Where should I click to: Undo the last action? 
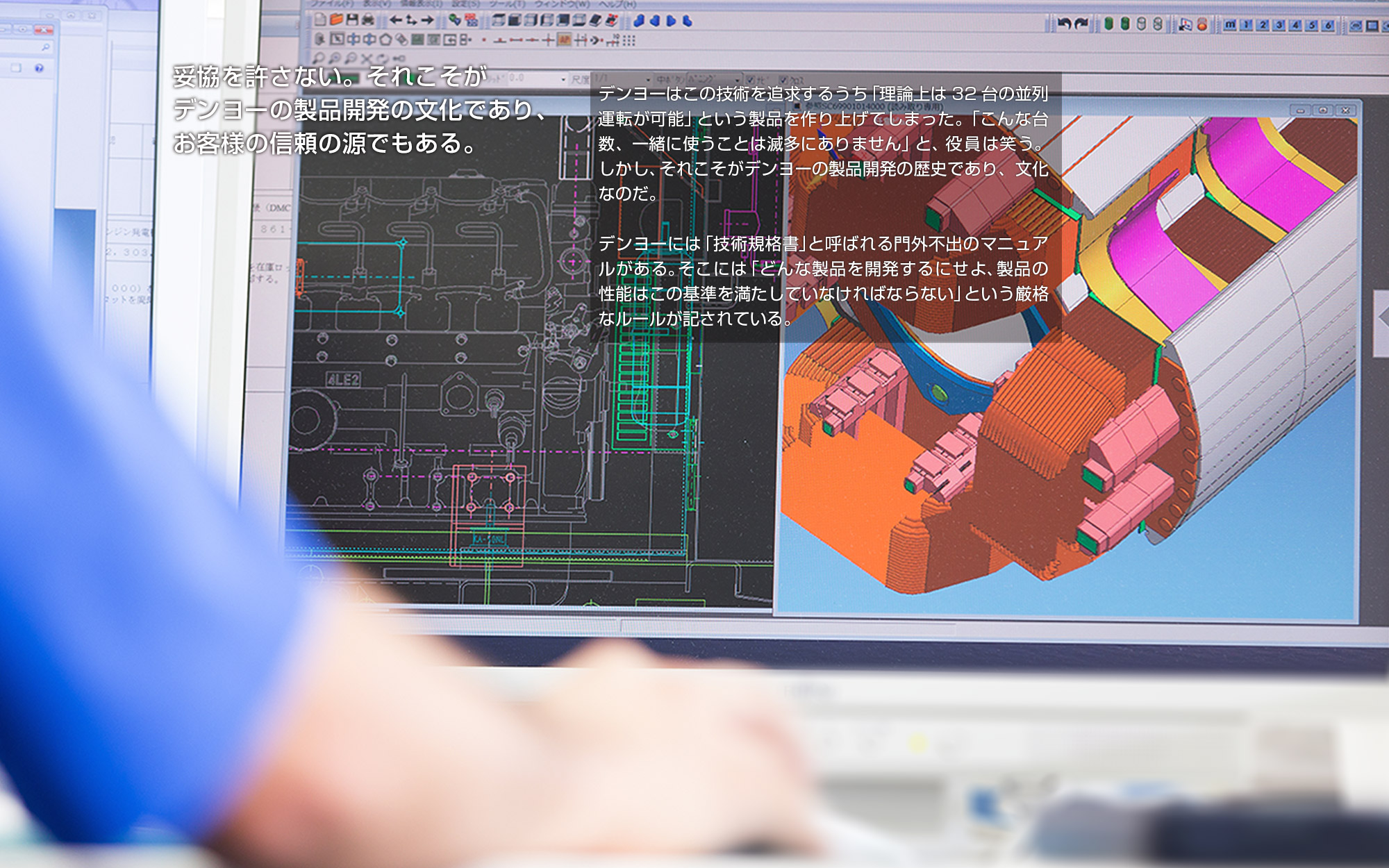pos(1064,24)
